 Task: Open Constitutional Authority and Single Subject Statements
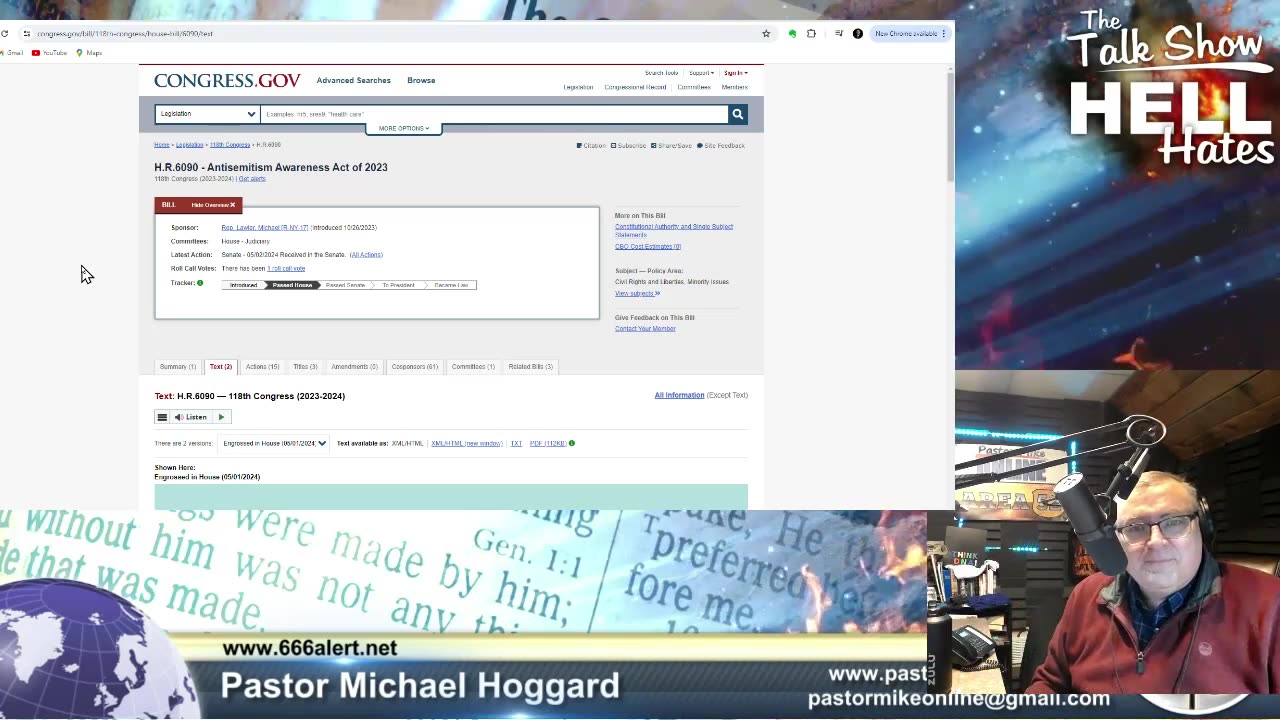[674, 230]
